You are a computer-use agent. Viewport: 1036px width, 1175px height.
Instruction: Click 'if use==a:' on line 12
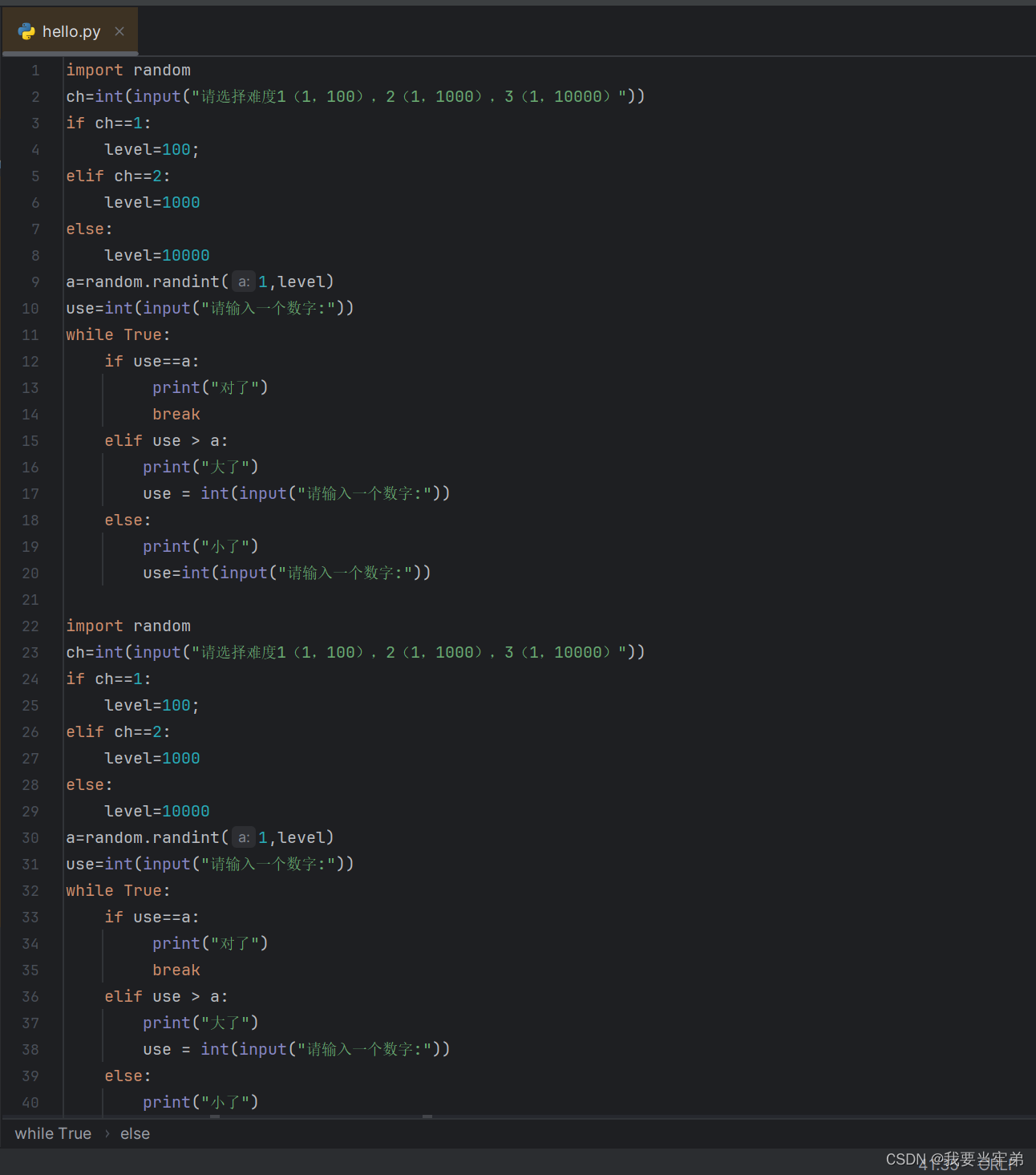(x=152, y=362)
